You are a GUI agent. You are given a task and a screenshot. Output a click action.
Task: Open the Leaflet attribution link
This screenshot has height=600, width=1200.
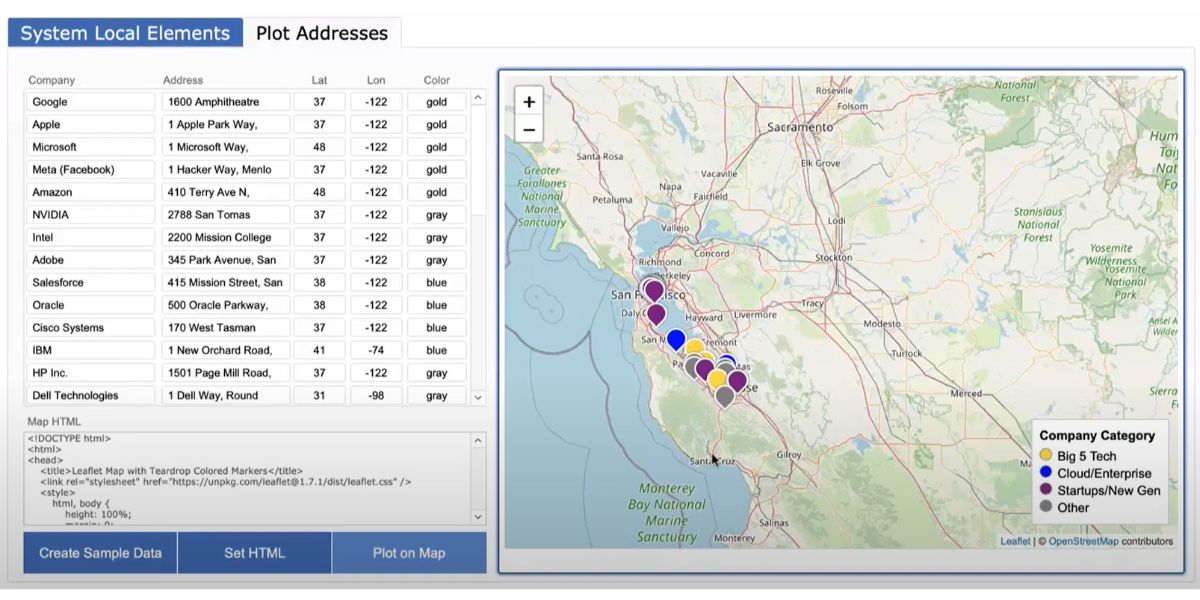[x=1018, y=541]
